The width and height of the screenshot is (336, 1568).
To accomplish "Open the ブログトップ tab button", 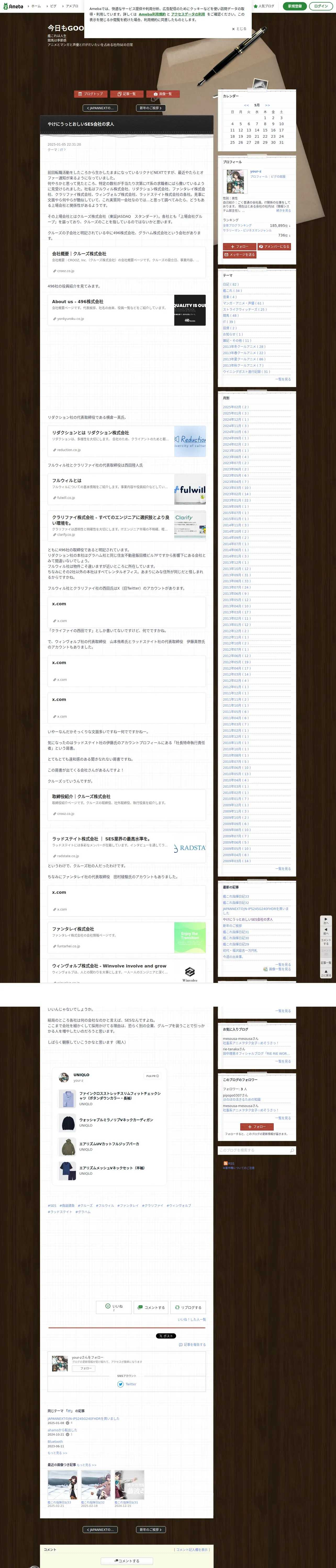I will point(91,94).
